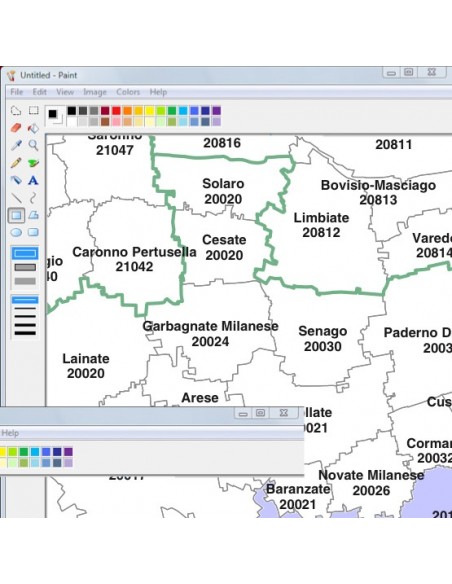
Task: Select the Curve tool
Action: pos(34,198)
